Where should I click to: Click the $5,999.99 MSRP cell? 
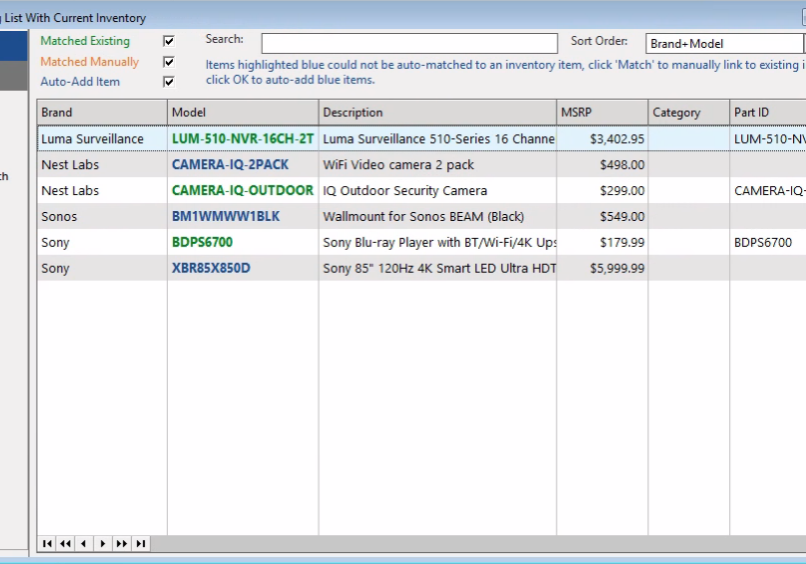click(x=602, y=268)
